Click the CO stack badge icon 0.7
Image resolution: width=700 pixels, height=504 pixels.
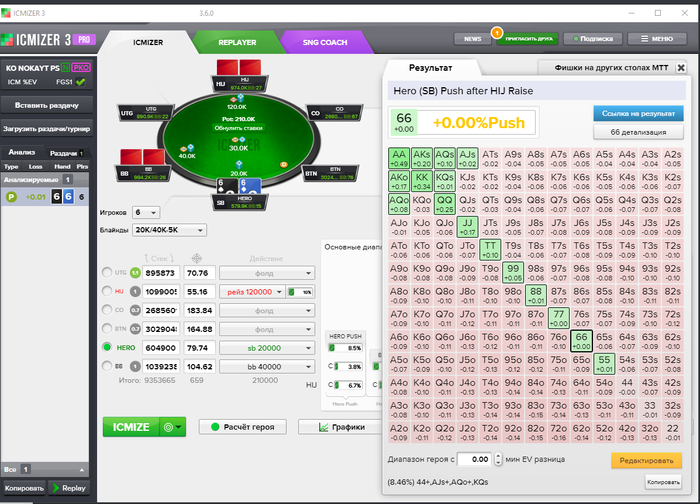135,310
